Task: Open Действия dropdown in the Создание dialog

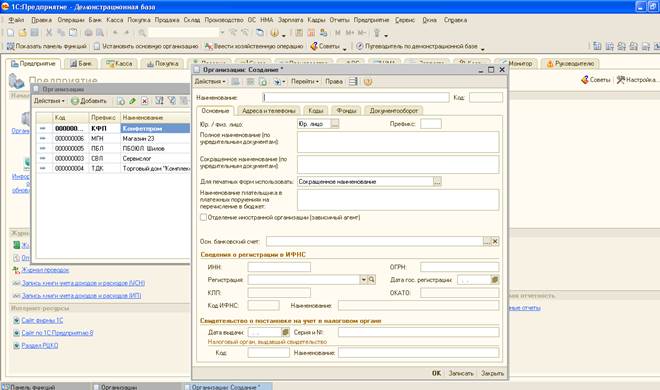Action: (210, 82)
